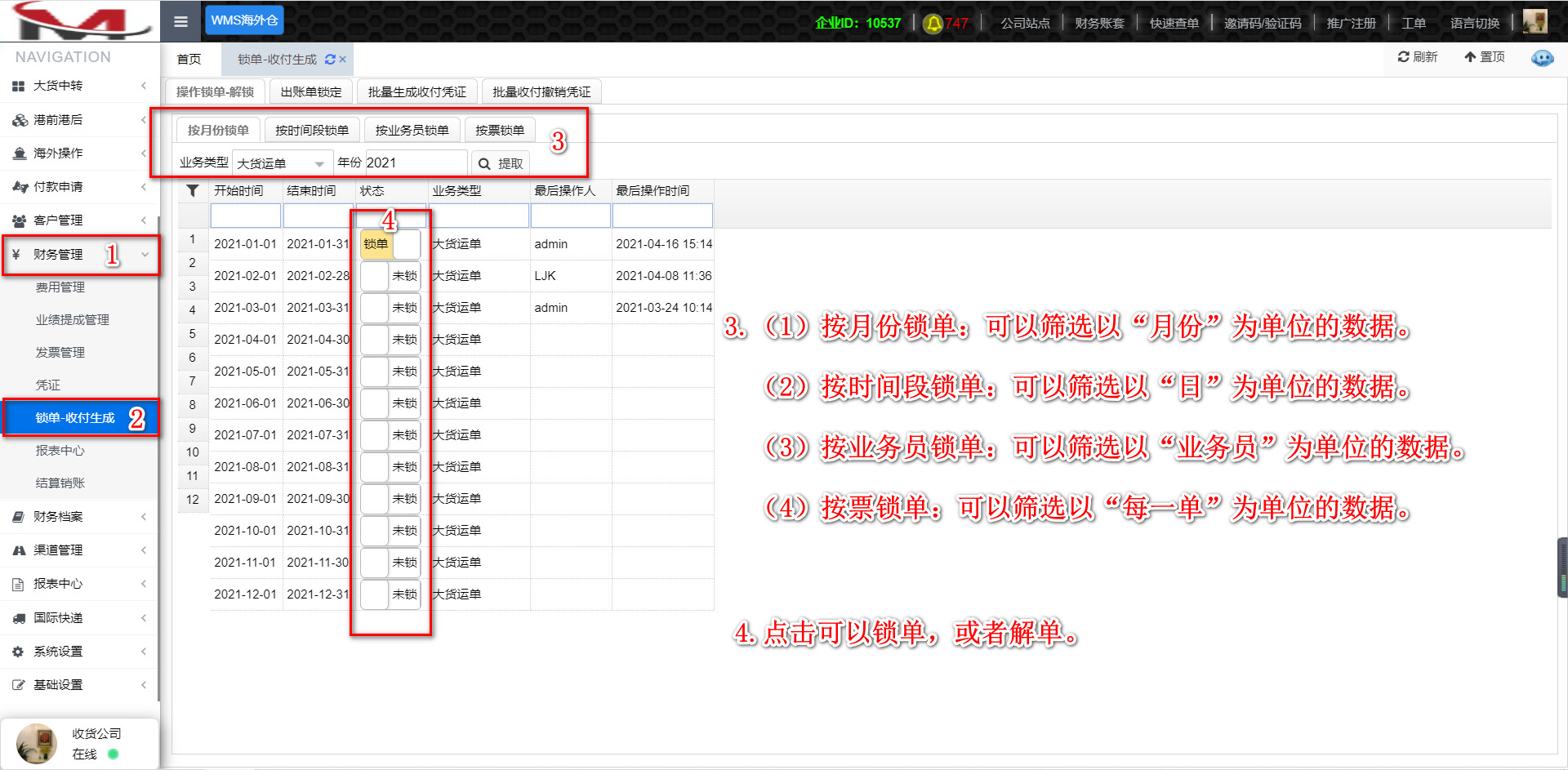
Task: Click the 刷新 refresh button
Action: coord(1418,57)
